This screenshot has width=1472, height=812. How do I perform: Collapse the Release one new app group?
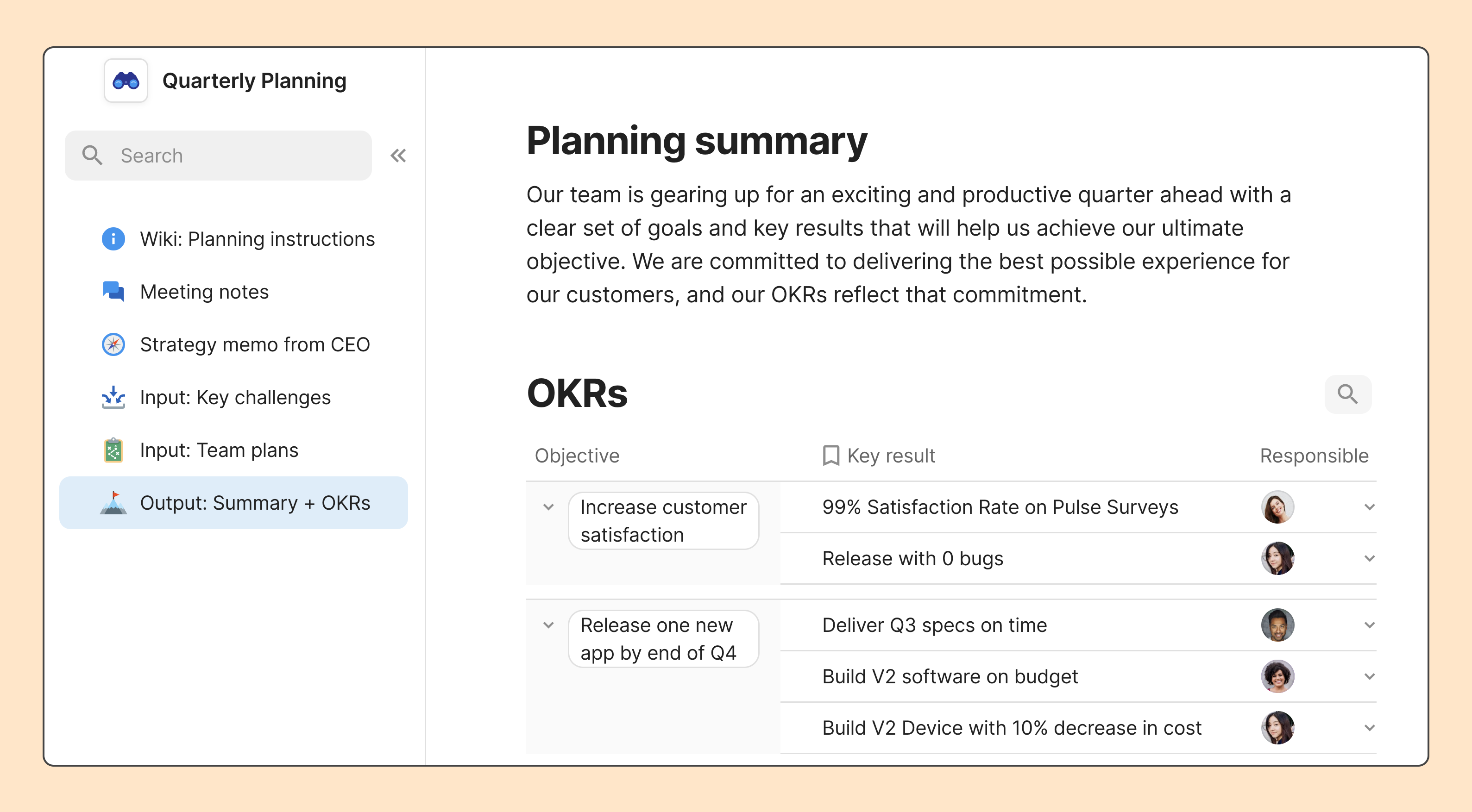(x=548, y=625)
